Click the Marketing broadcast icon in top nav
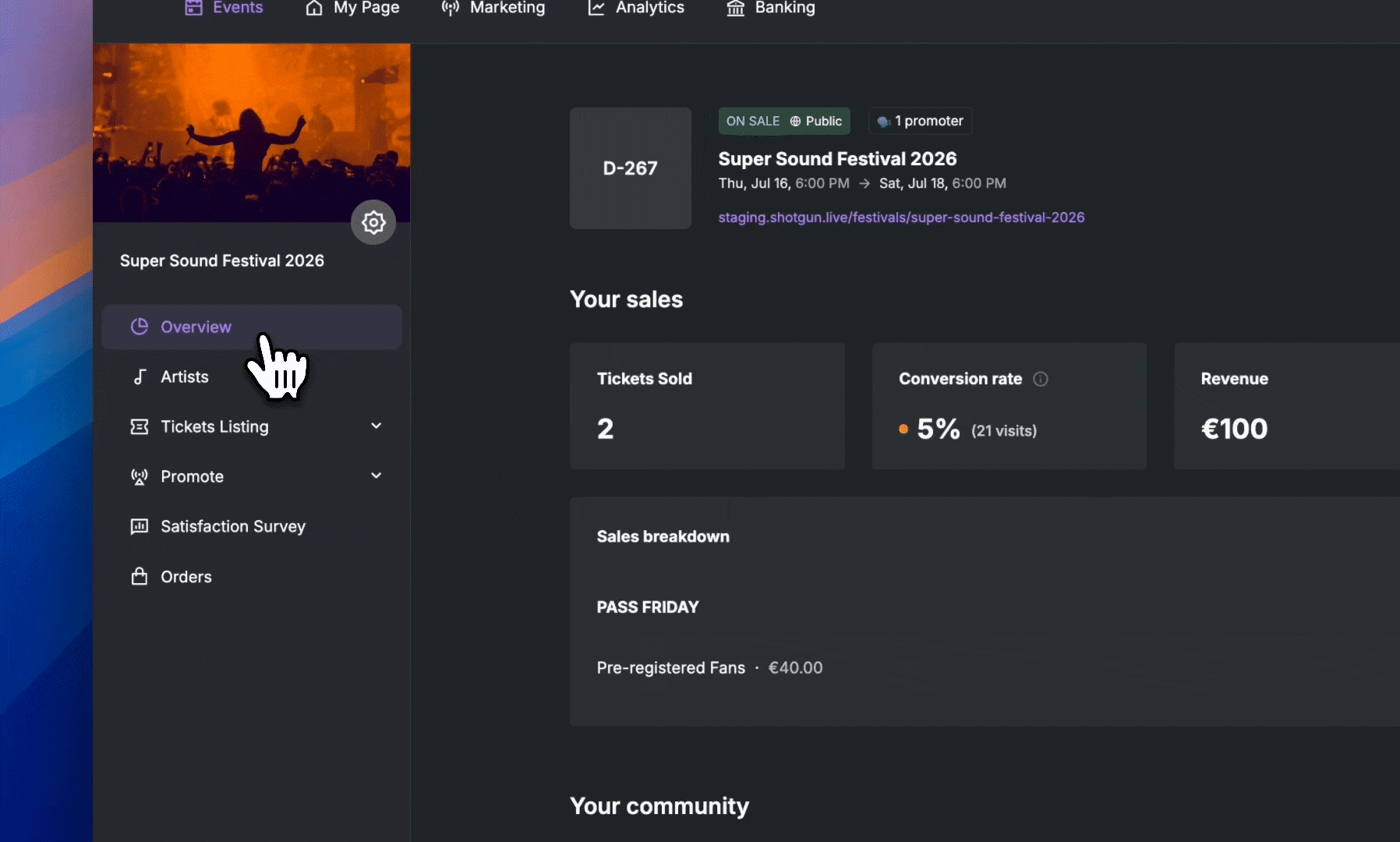This screenshot has width=1400, height=842. [x=451, y=8]
